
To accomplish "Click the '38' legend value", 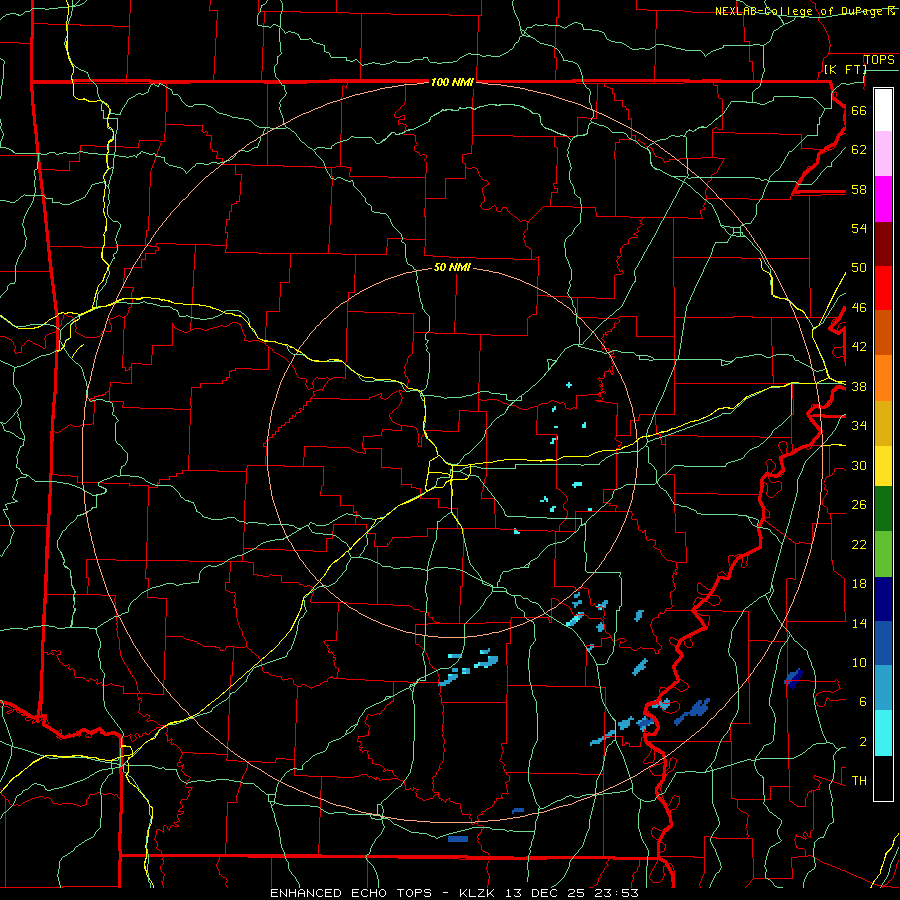I will (x=859, y=387).
